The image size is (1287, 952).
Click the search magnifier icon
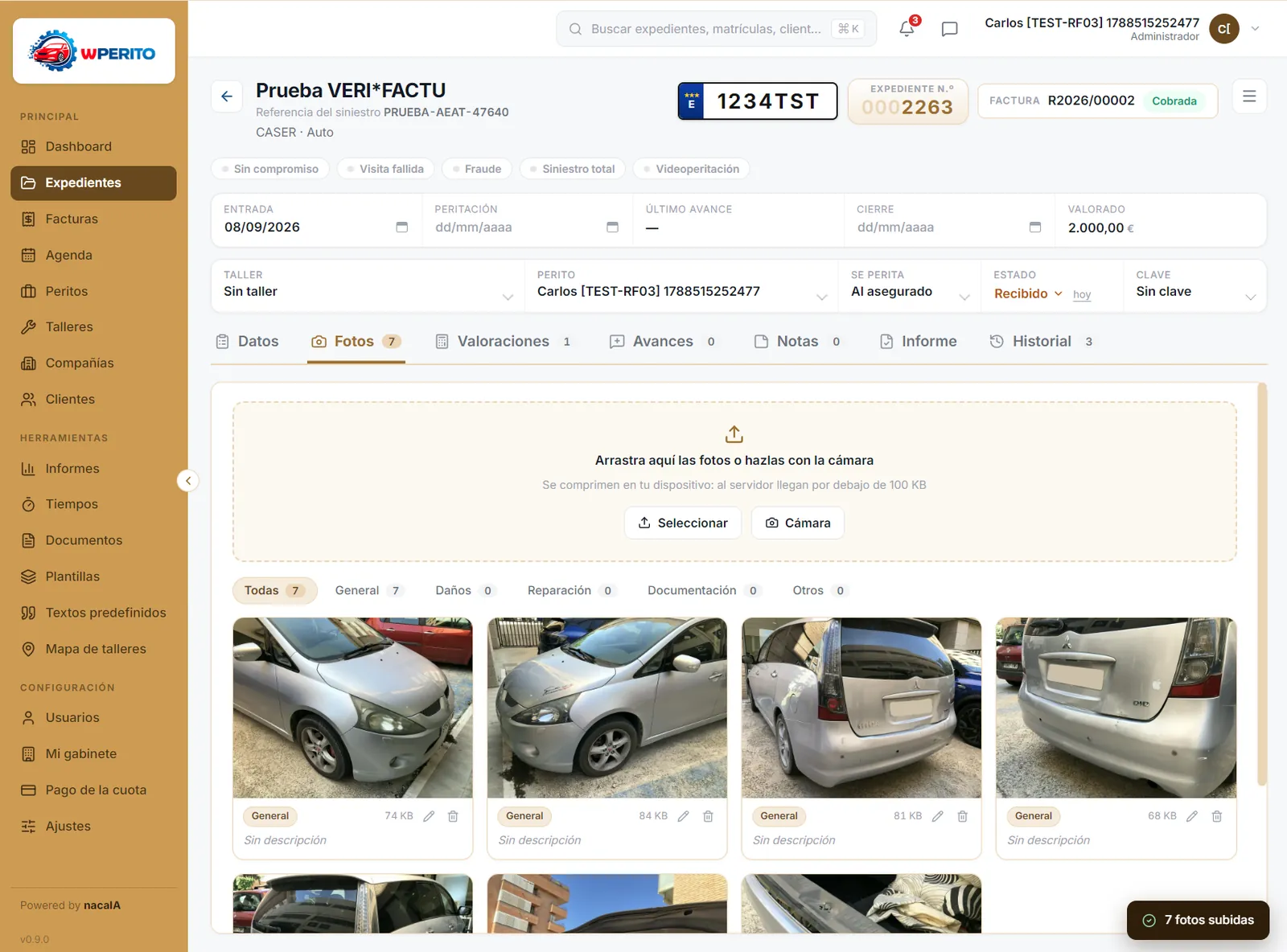tap(575, 29)
